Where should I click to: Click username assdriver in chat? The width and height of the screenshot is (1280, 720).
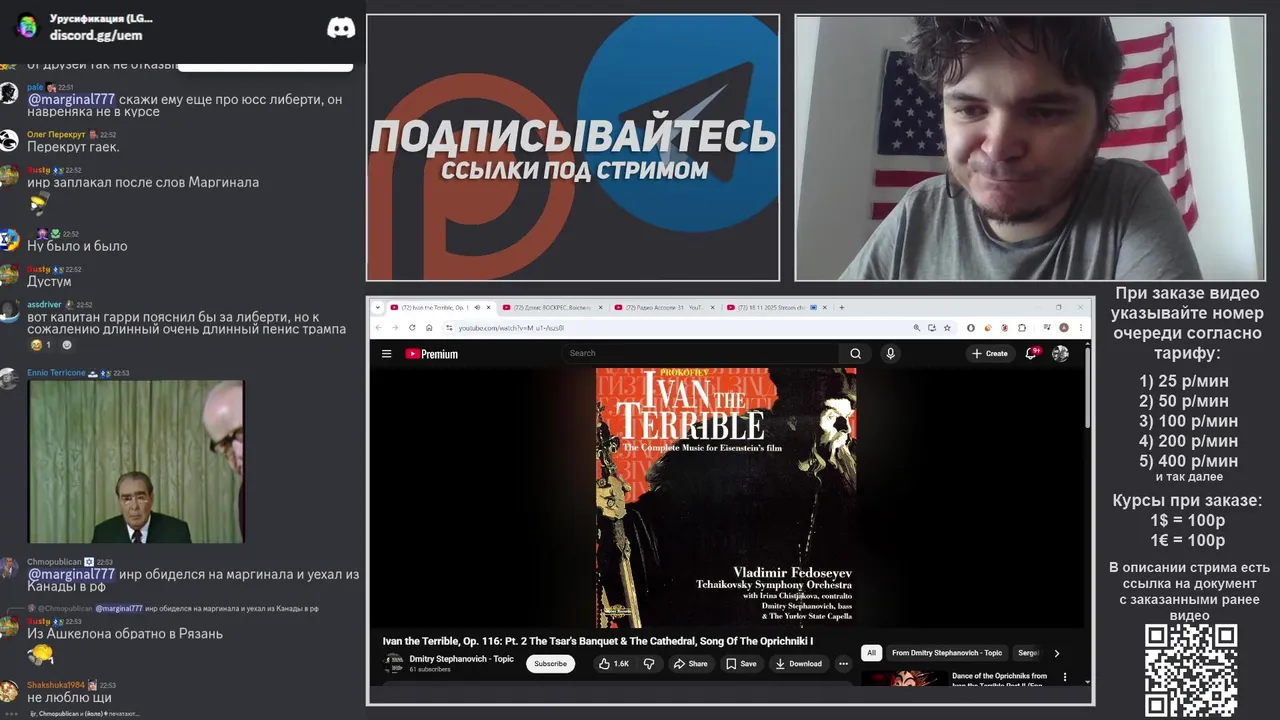coord(44,304)
